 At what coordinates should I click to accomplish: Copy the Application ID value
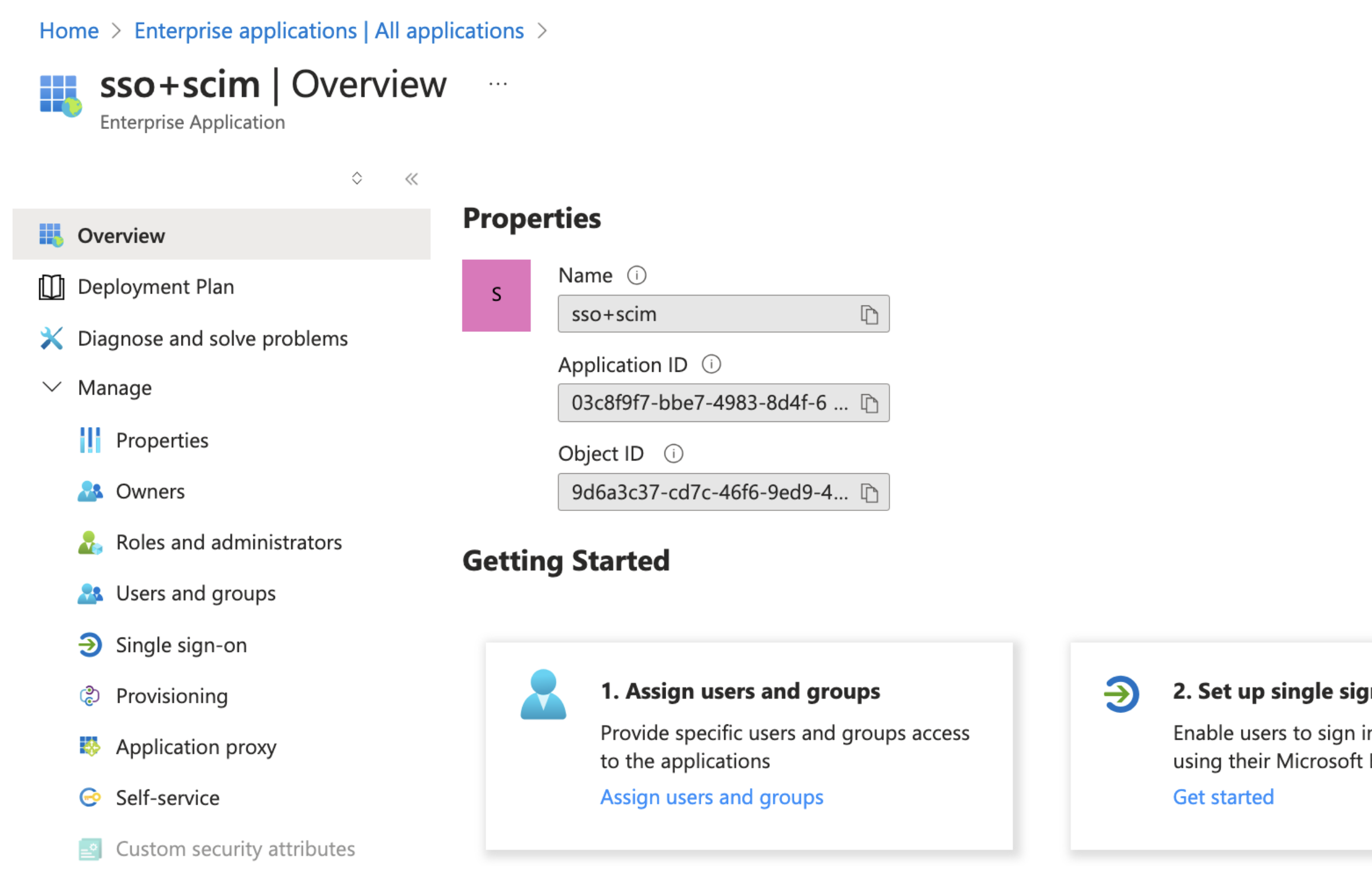[869, 403]
